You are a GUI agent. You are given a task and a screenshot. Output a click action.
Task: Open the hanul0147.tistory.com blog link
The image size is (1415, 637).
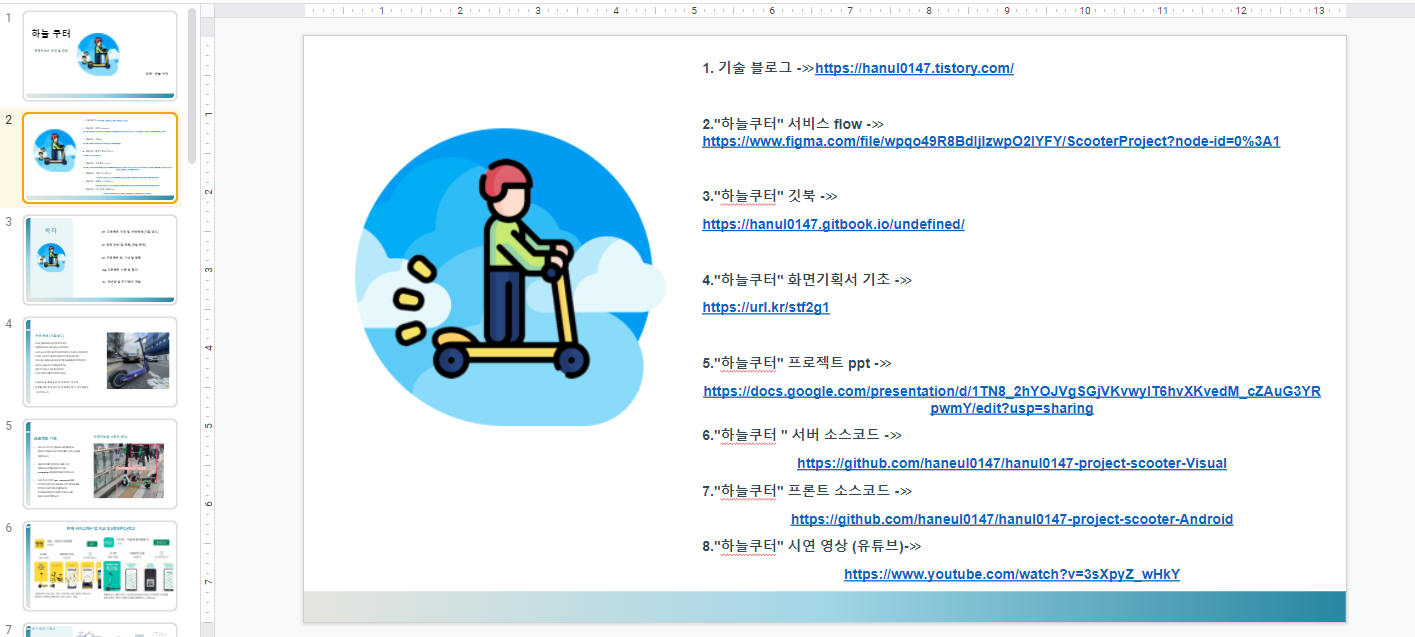(x=914, y=68)
